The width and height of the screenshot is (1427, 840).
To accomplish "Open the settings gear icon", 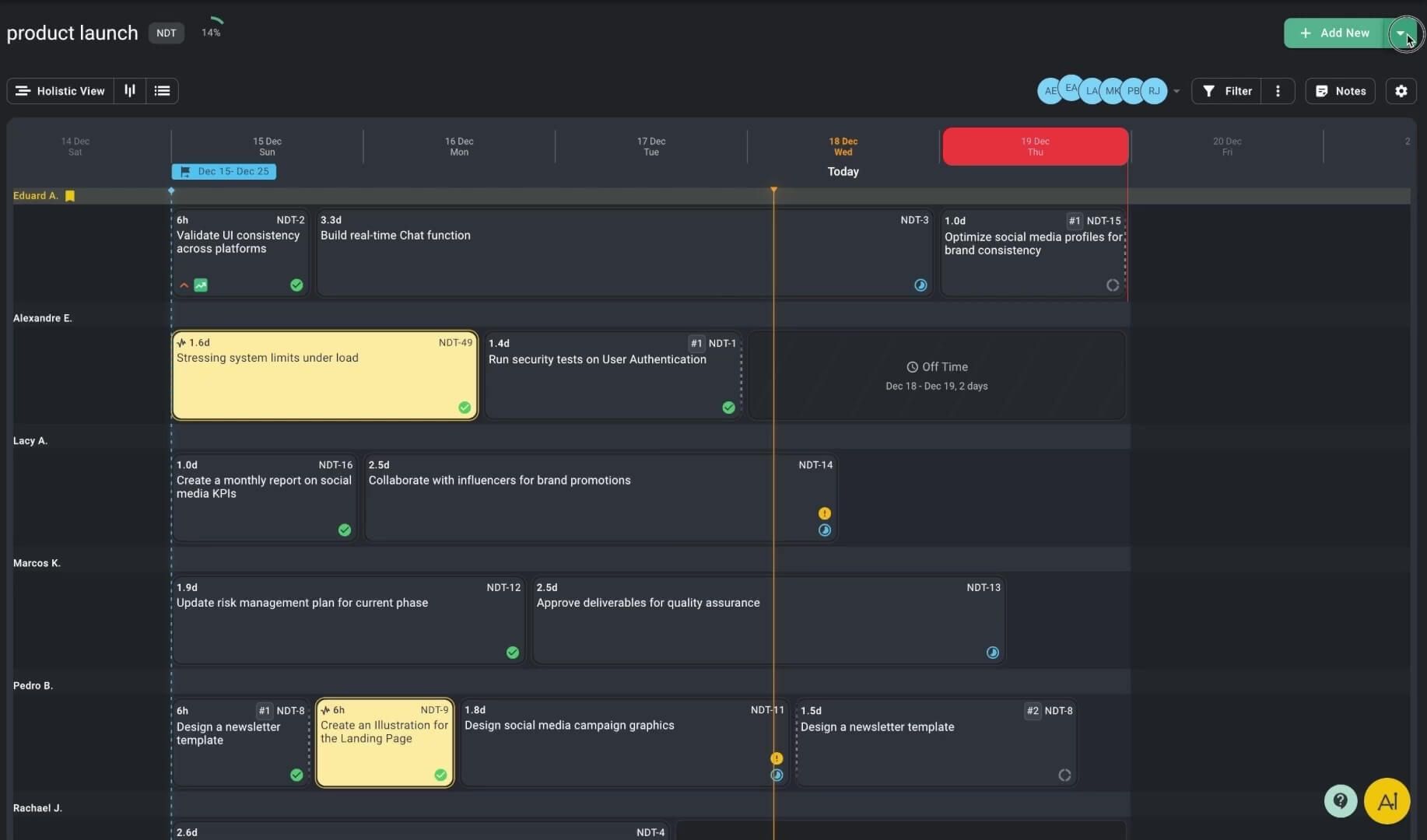I will [1401, 91].
